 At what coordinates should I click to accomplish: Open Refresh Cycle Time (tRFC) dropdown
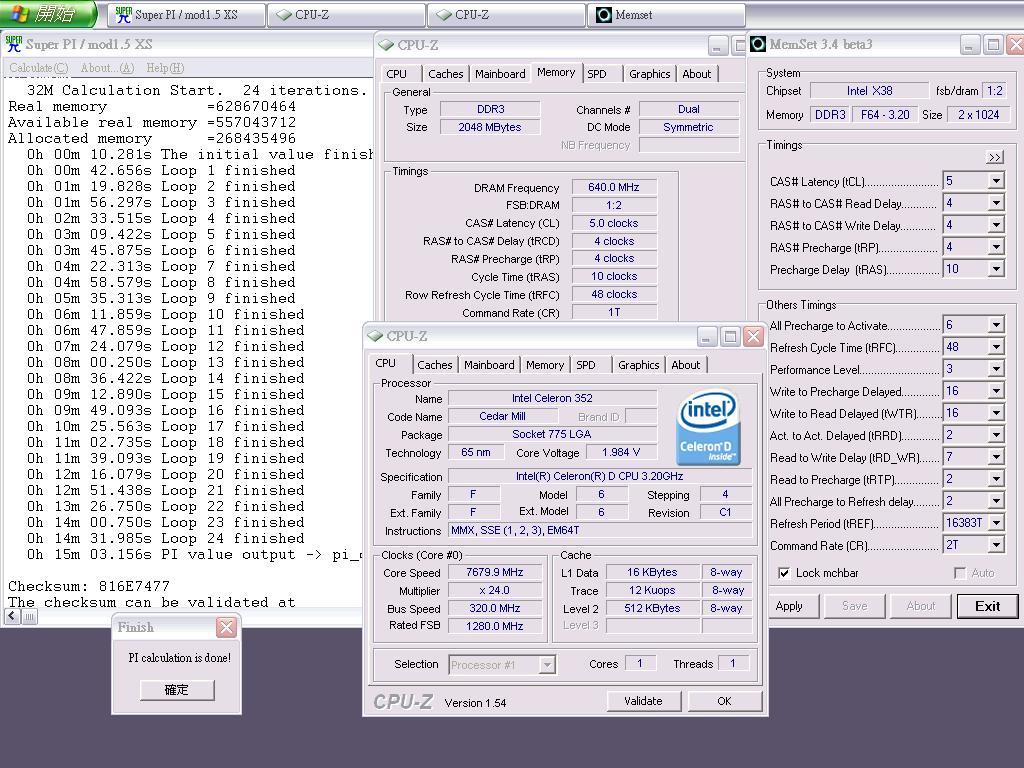tap(995, 347)
